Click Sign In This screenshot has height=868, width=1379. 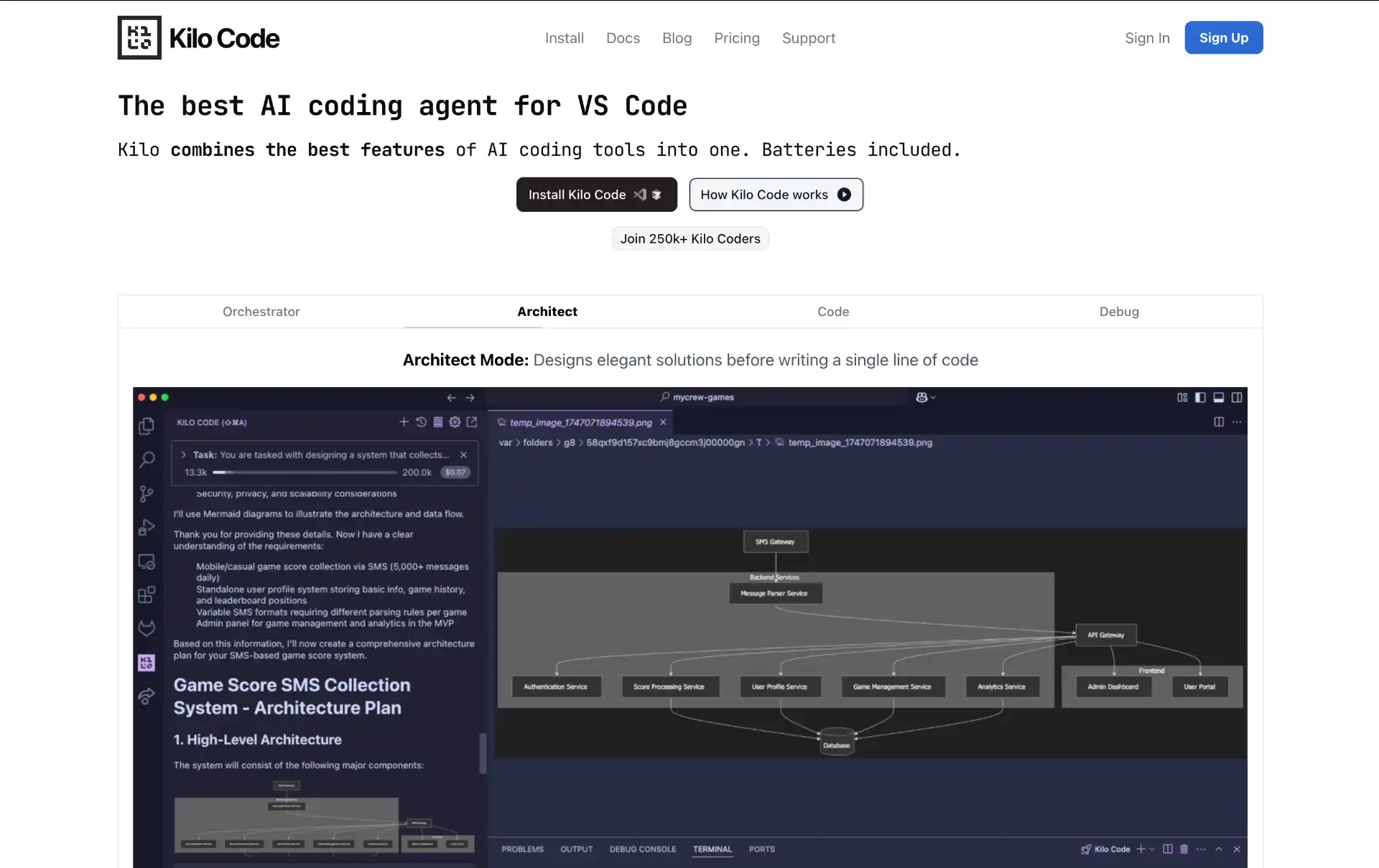[1147, 38]
